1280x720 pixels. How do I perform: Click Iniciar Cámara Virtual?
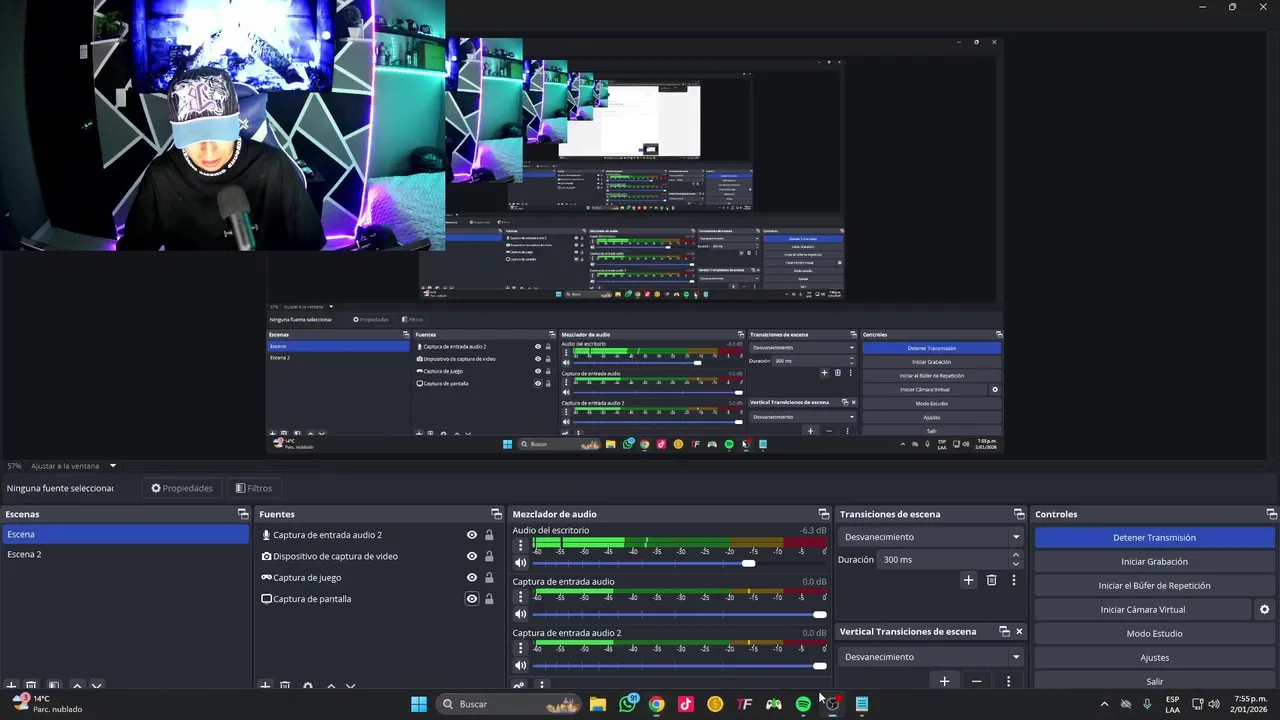1142,609
